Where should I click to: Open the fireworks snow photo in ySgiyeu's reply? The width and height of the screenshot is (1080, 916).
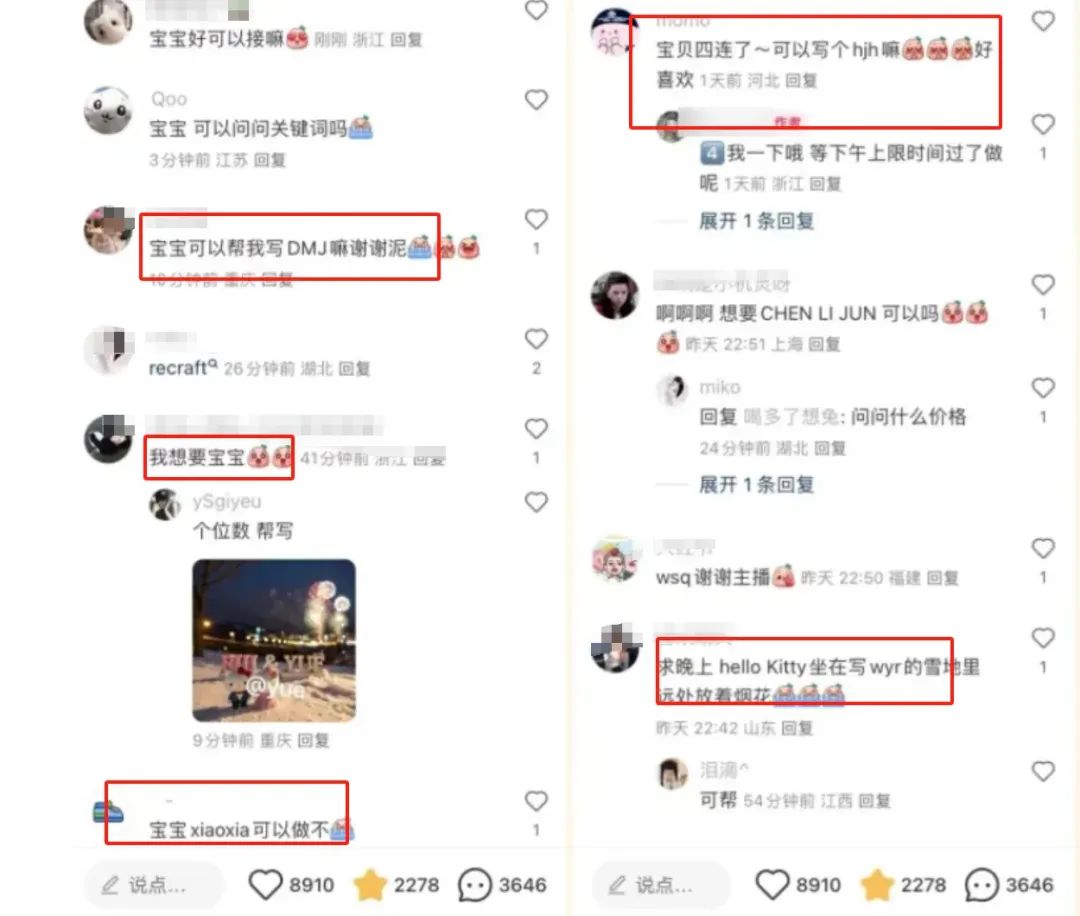pyautogui.click(x=274, y=641)
